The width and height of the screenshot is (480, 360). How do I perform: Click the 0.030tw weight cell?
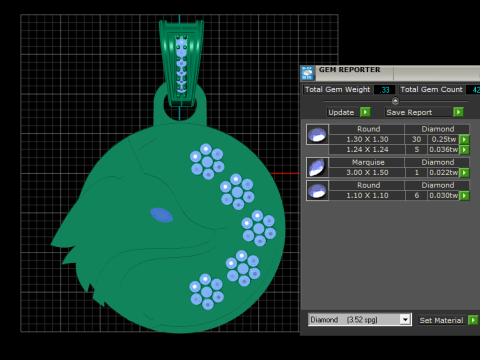[x=444, y=196]
